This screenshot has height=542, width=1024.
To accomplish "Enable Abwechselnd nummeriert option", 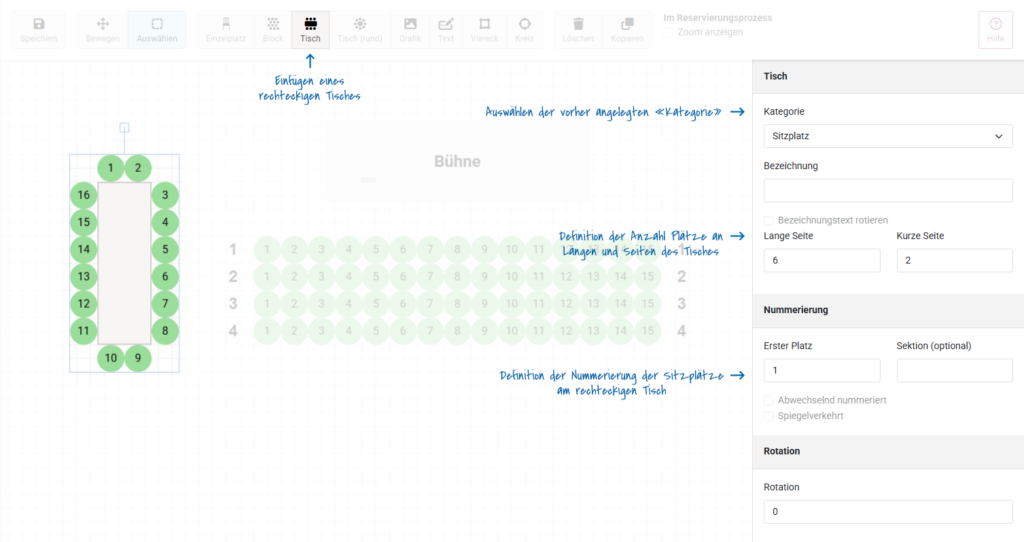I will tap(769, 400).
